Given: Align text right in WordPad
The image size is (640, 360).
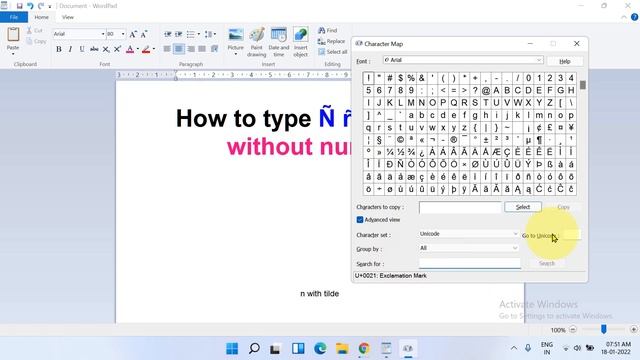Looking at the screenshot, I should pos(191,49).
